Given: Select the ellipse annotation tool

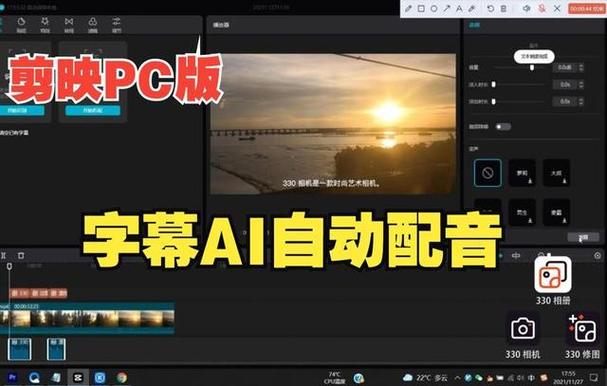Looking at the screenshot, I should click(434, 8).
